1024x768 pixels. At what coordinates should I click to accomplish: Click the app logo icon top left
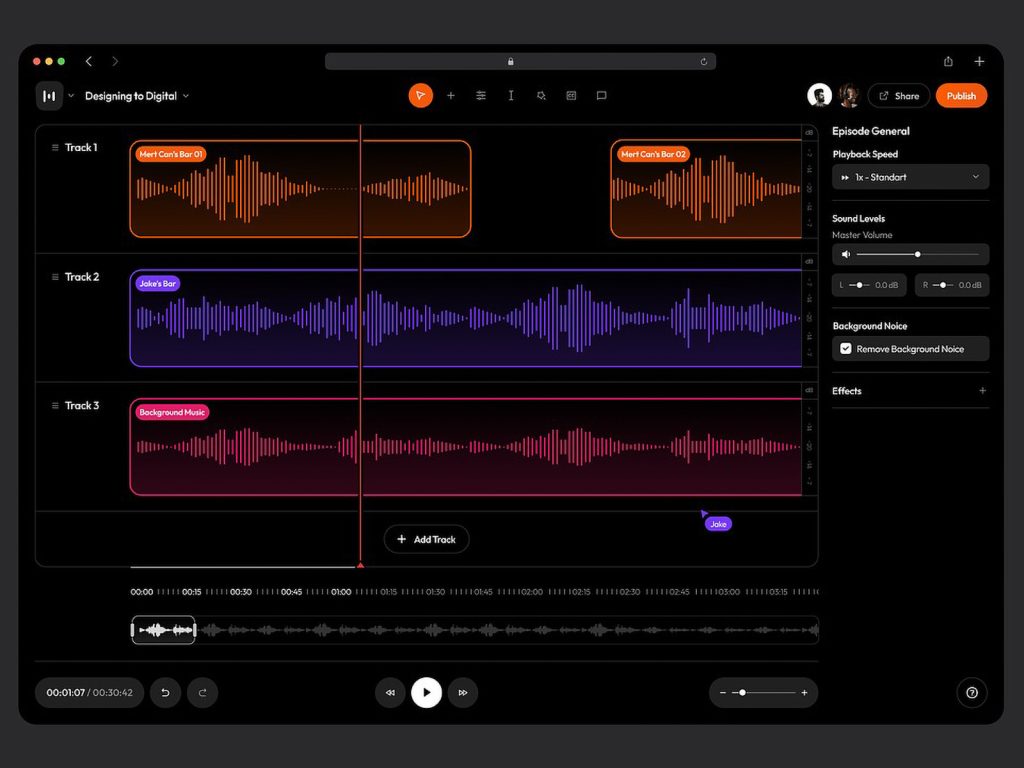pos(49,95)
